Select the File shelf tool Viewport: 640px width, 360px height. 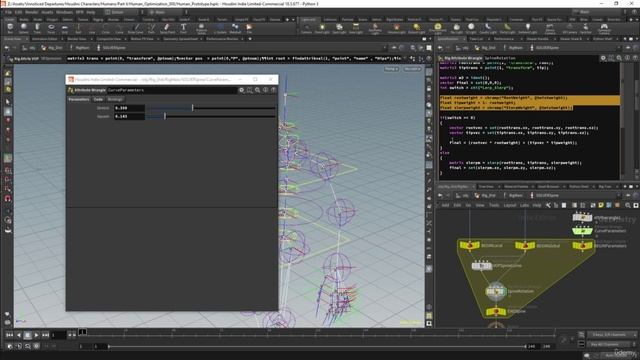point(249,28)
